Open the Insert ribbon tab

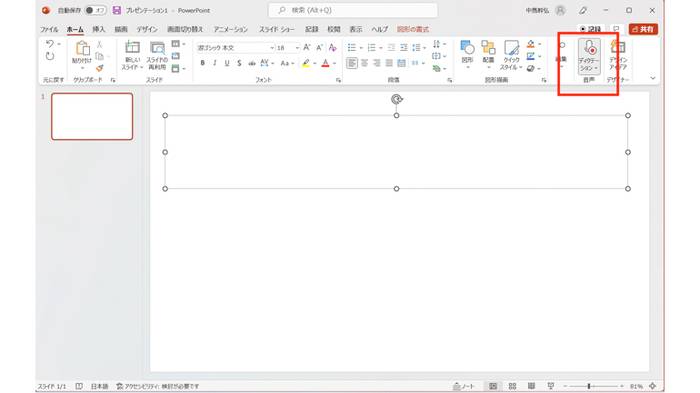[99, 29]
